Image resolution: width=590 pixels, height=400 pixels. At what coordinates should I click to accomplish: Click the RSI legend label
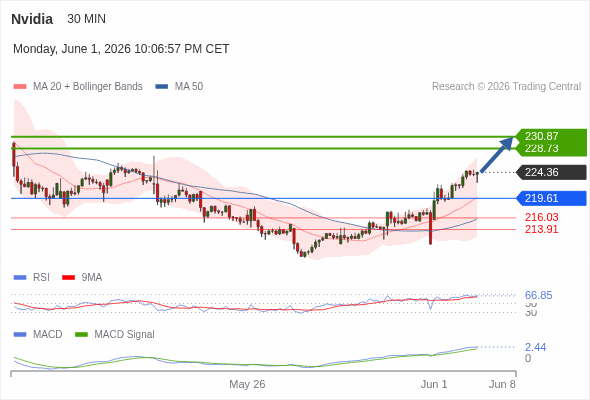pyautogui.click(x=41, y=278)
